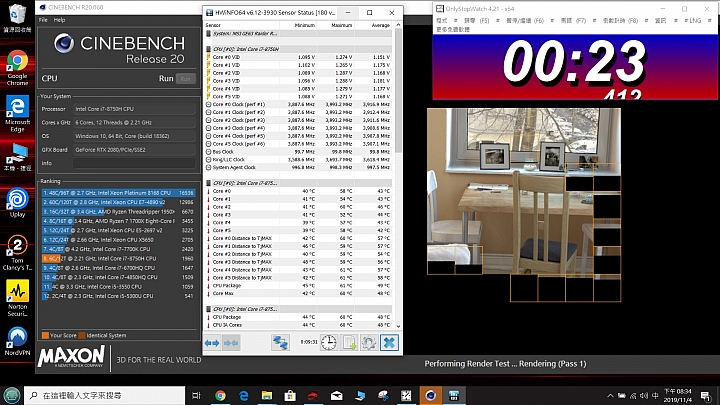Open File Explorer from the taskbar
Image resolution: width=720 pixels, height=405 pixels.
tap(267, 395)
